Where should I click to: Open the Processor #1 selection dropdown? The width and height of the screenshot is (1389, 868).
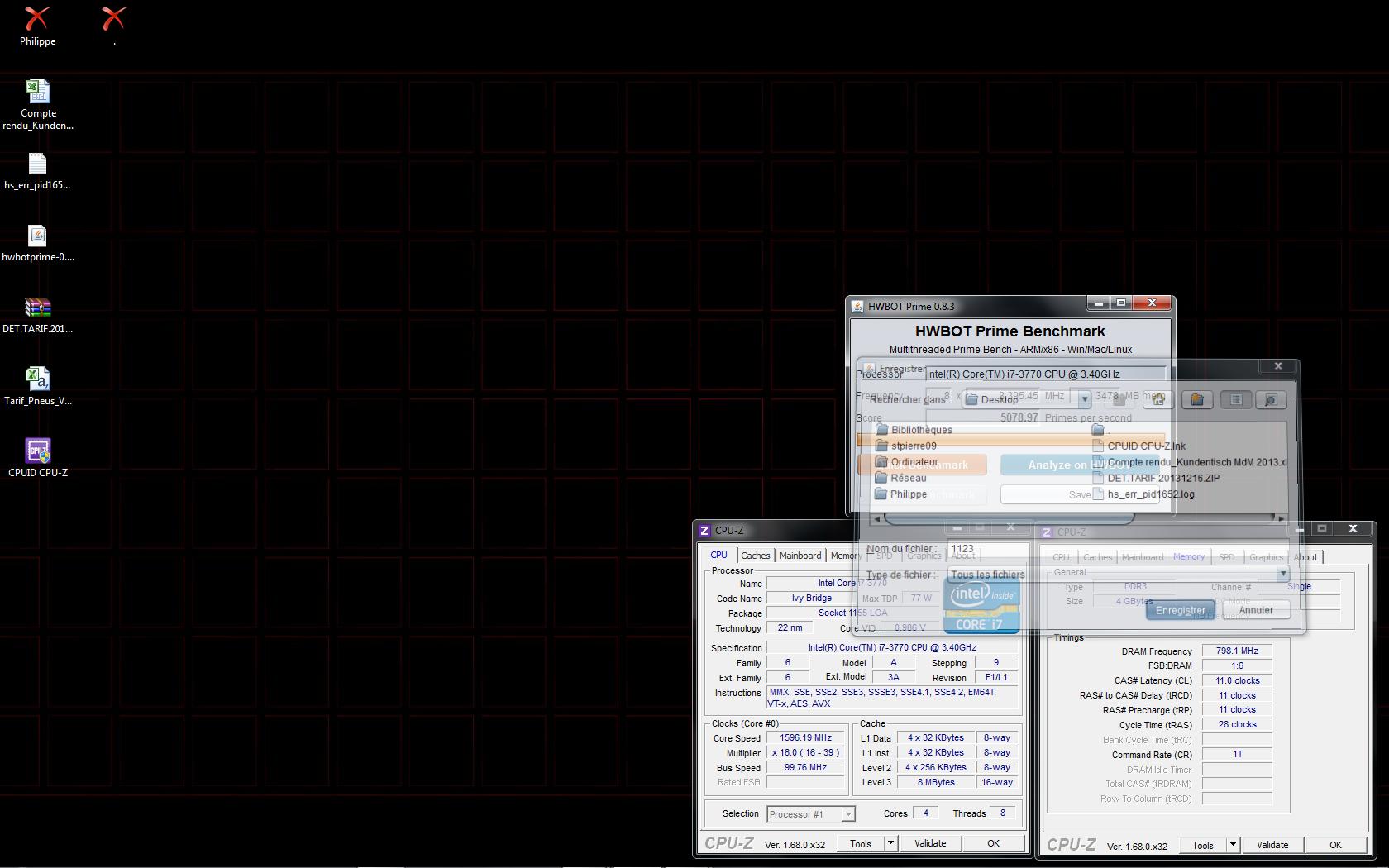coord(811,814)
